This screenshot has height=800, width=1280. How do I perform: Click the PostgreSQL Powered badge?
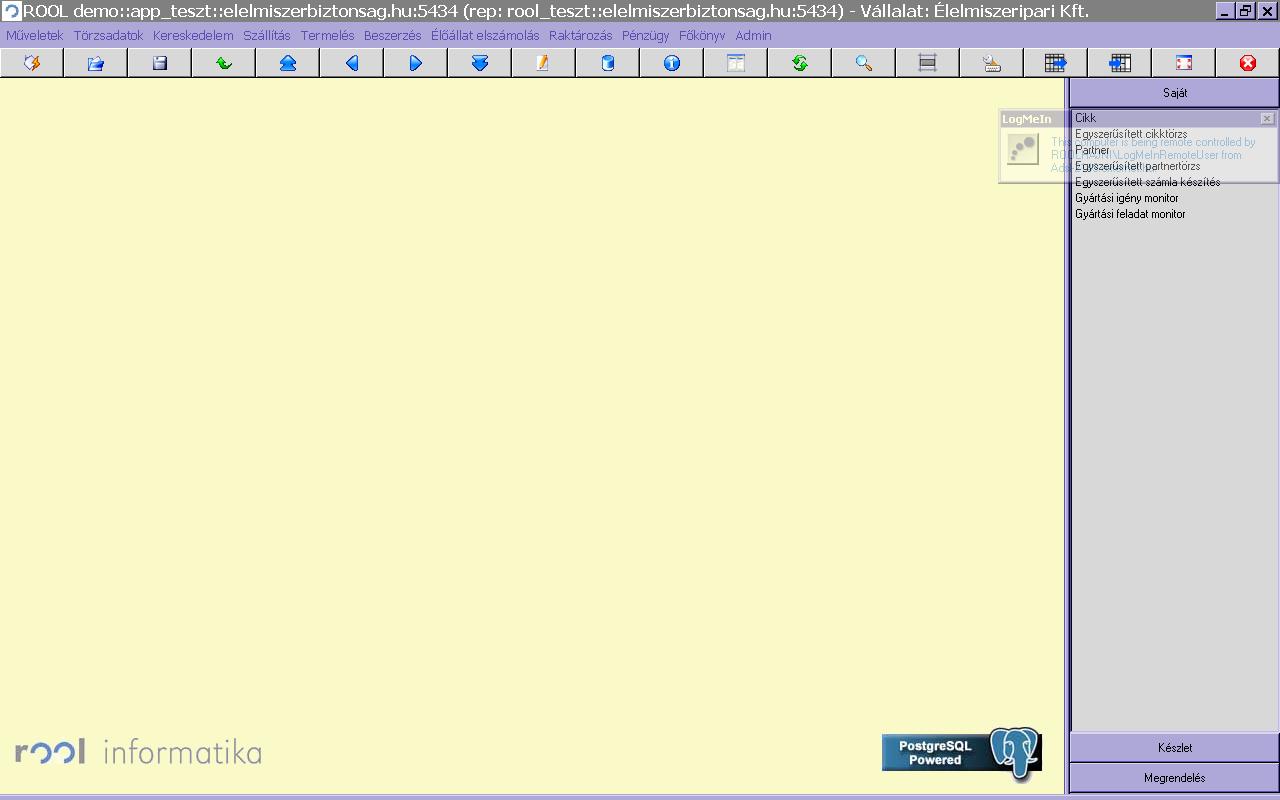[960, 753]
